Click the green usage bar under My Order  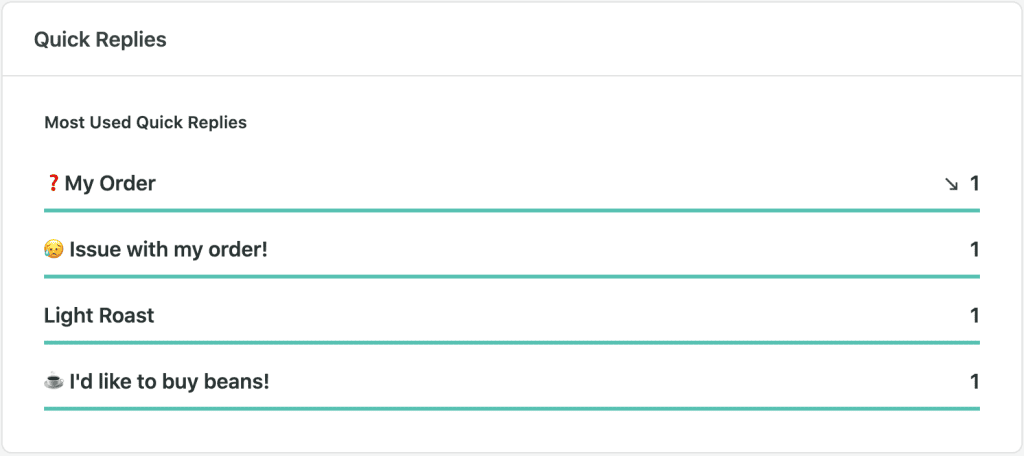coord(512,210)
